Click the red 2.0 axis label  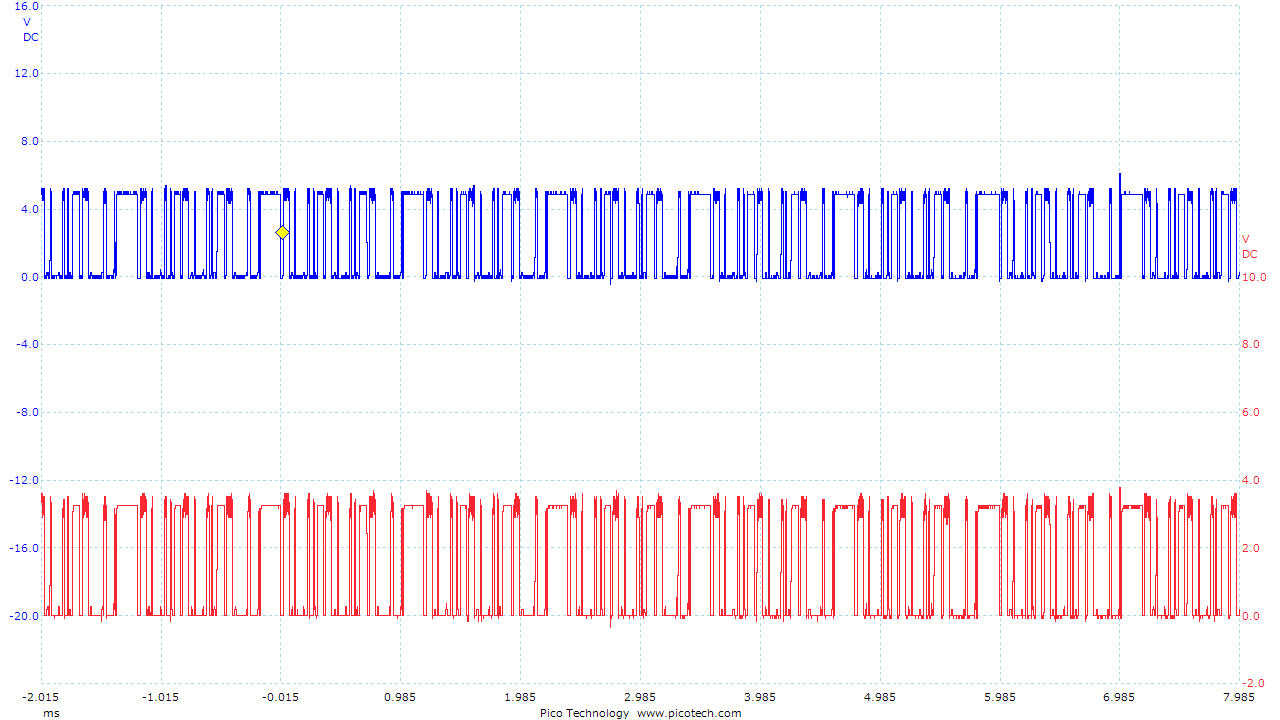tap(1251, 548)
